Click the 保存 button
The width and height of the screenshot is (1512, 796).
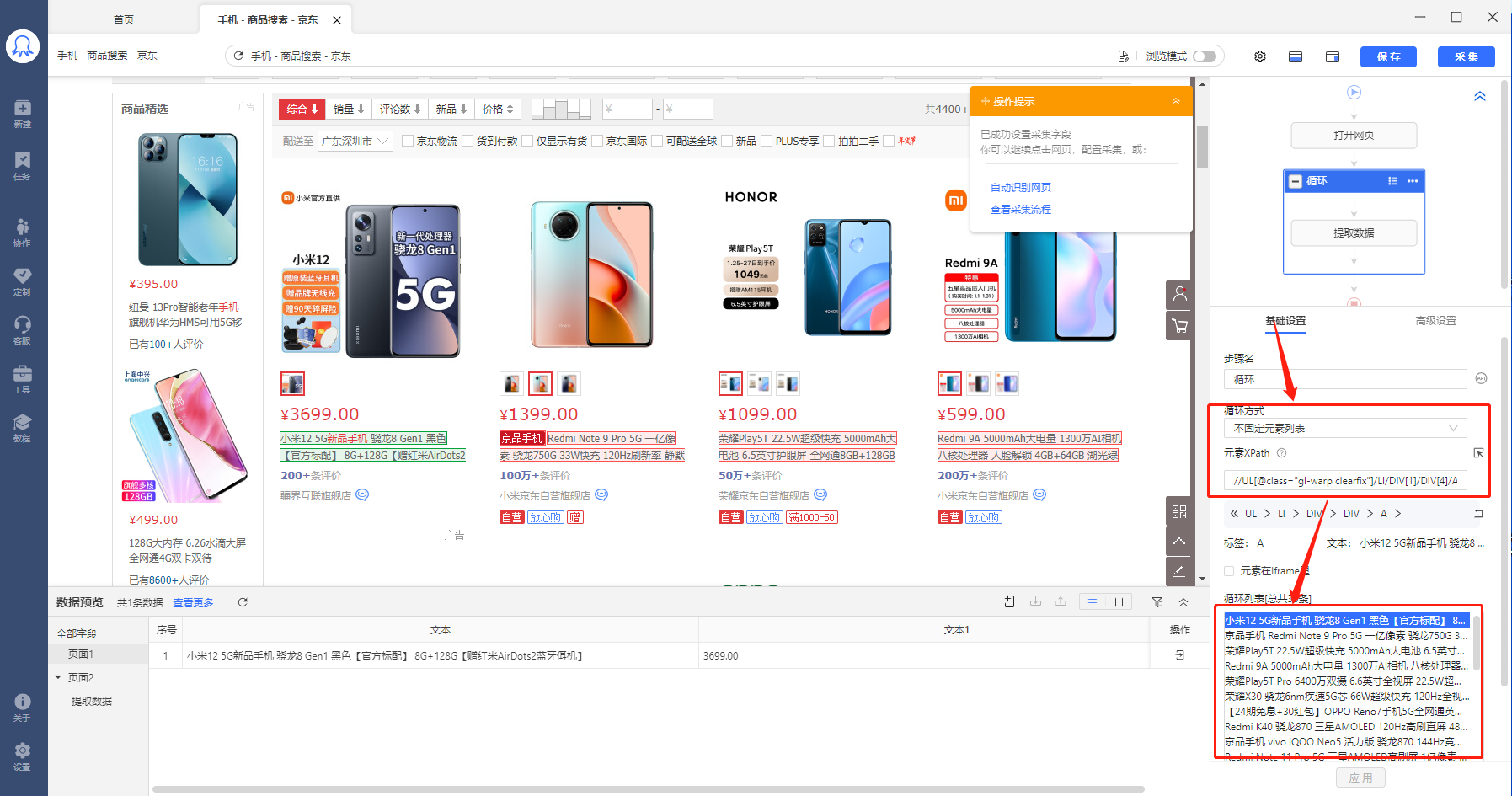pos(1388,56)
